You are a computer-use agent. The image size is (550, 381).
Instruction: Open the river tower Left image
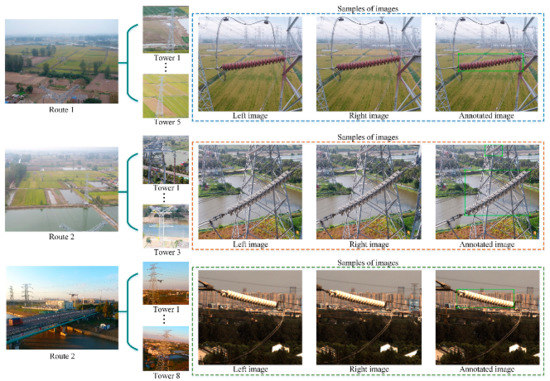click(250, 192)
